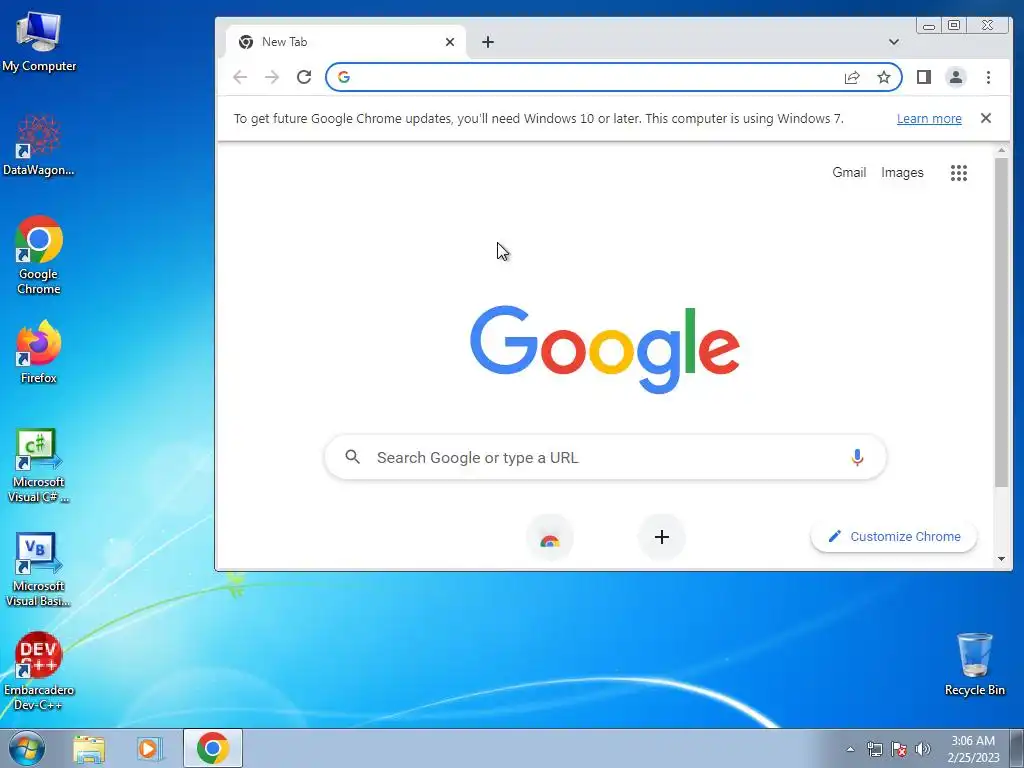1024x768 pixels.
Task: Open the Gmail link
Action: [x=849, y=172]
